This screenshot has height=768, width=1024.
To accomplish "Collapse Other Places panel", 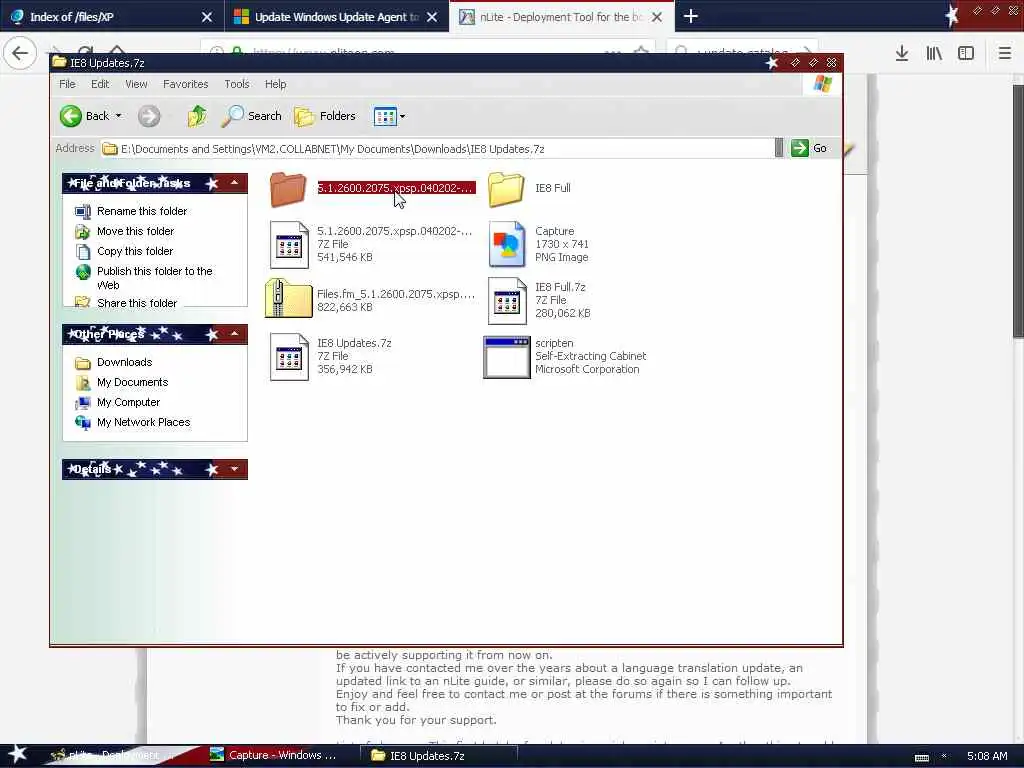I will [234, 334].
